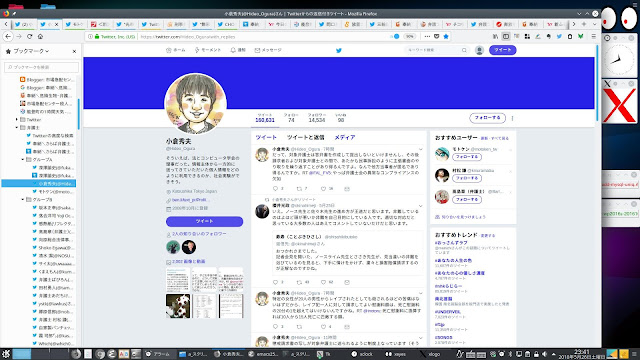Show site information icon in URL bar

(91, 36)
